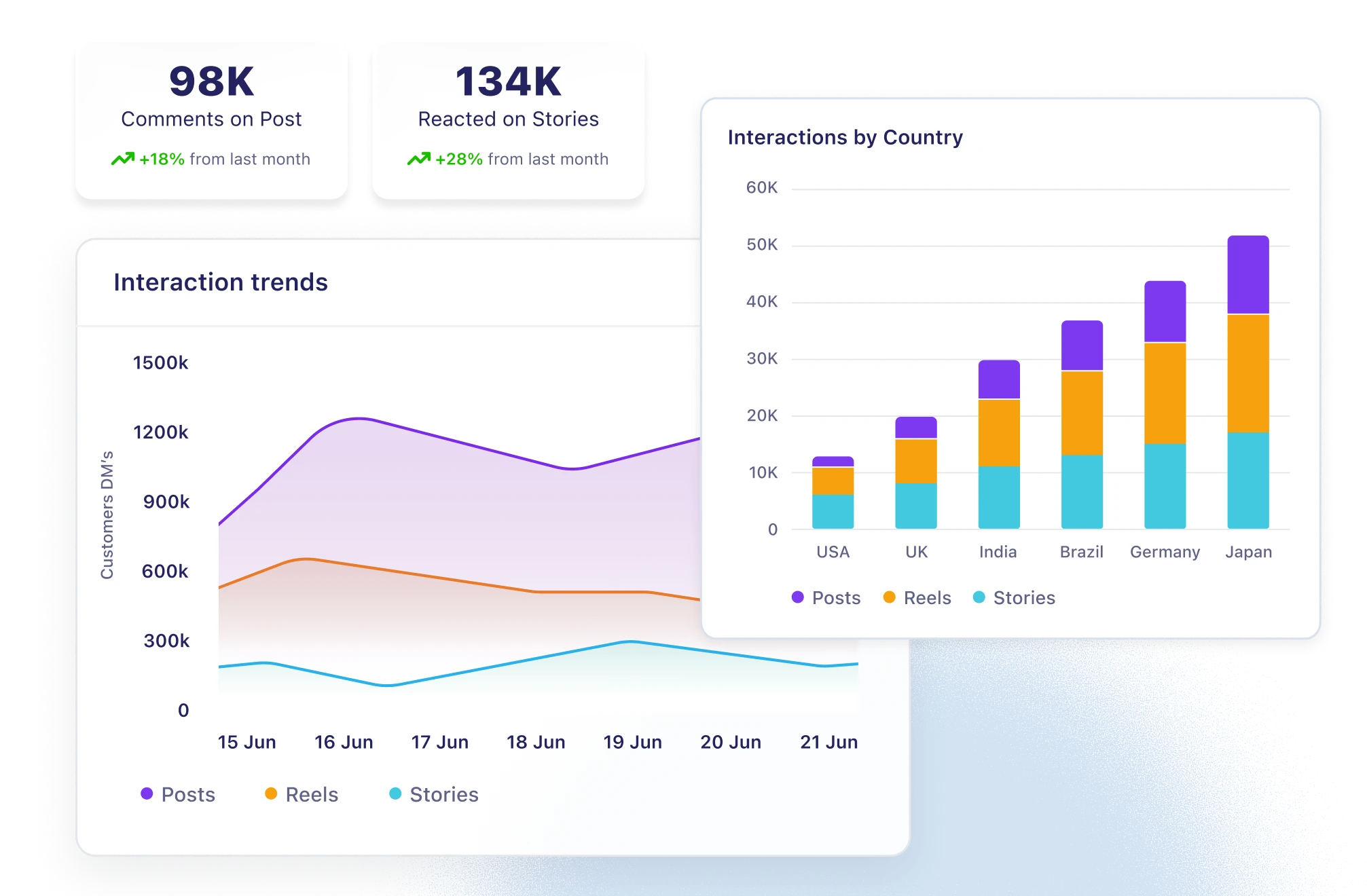Toggle Posts legend dot in Interactions by Country
1367x896 pixels.
click(798, 597)
